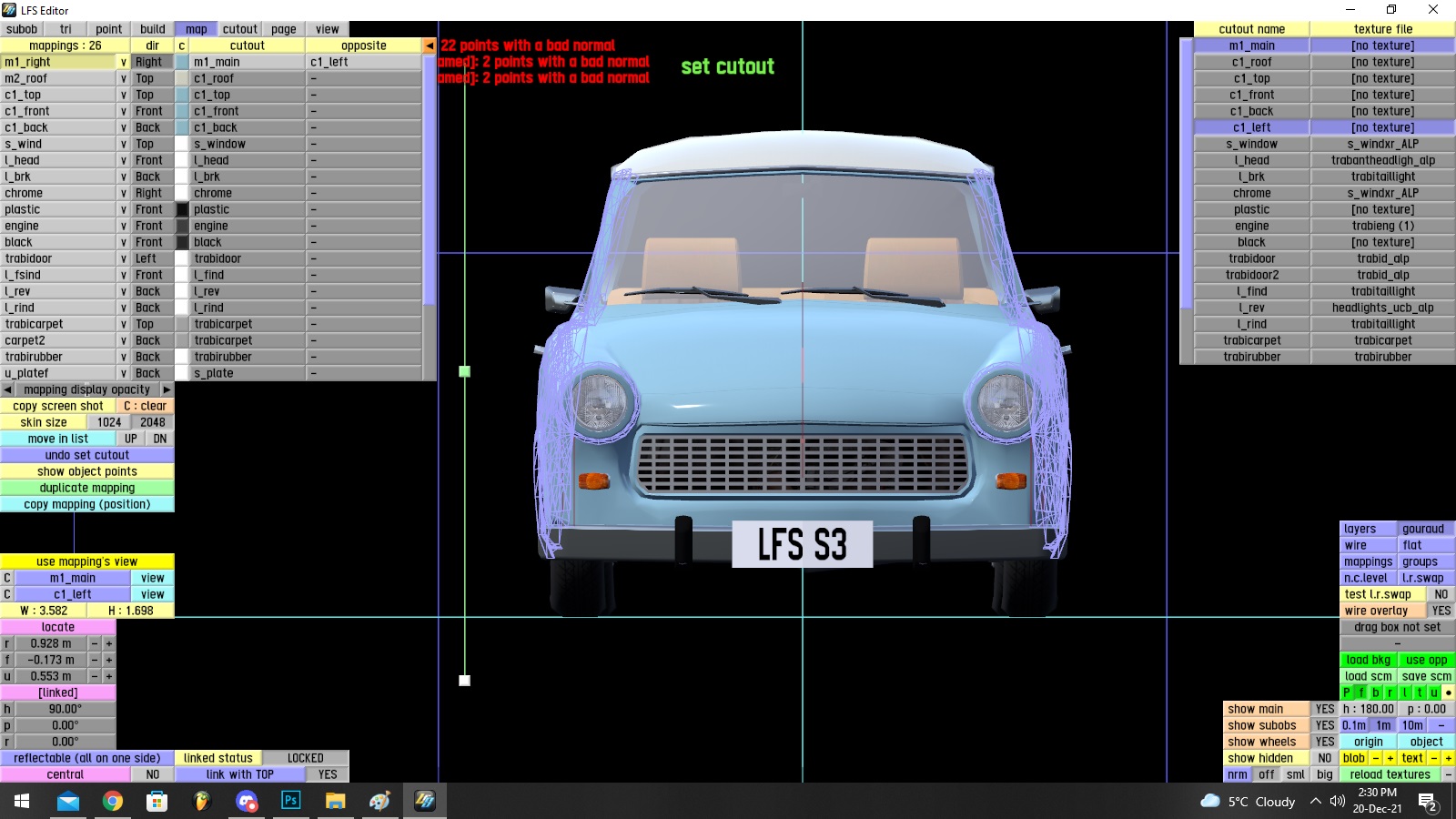Toggle link with TOP YES value
Screen dimensions: 1456x819
(x=328, y=774)
